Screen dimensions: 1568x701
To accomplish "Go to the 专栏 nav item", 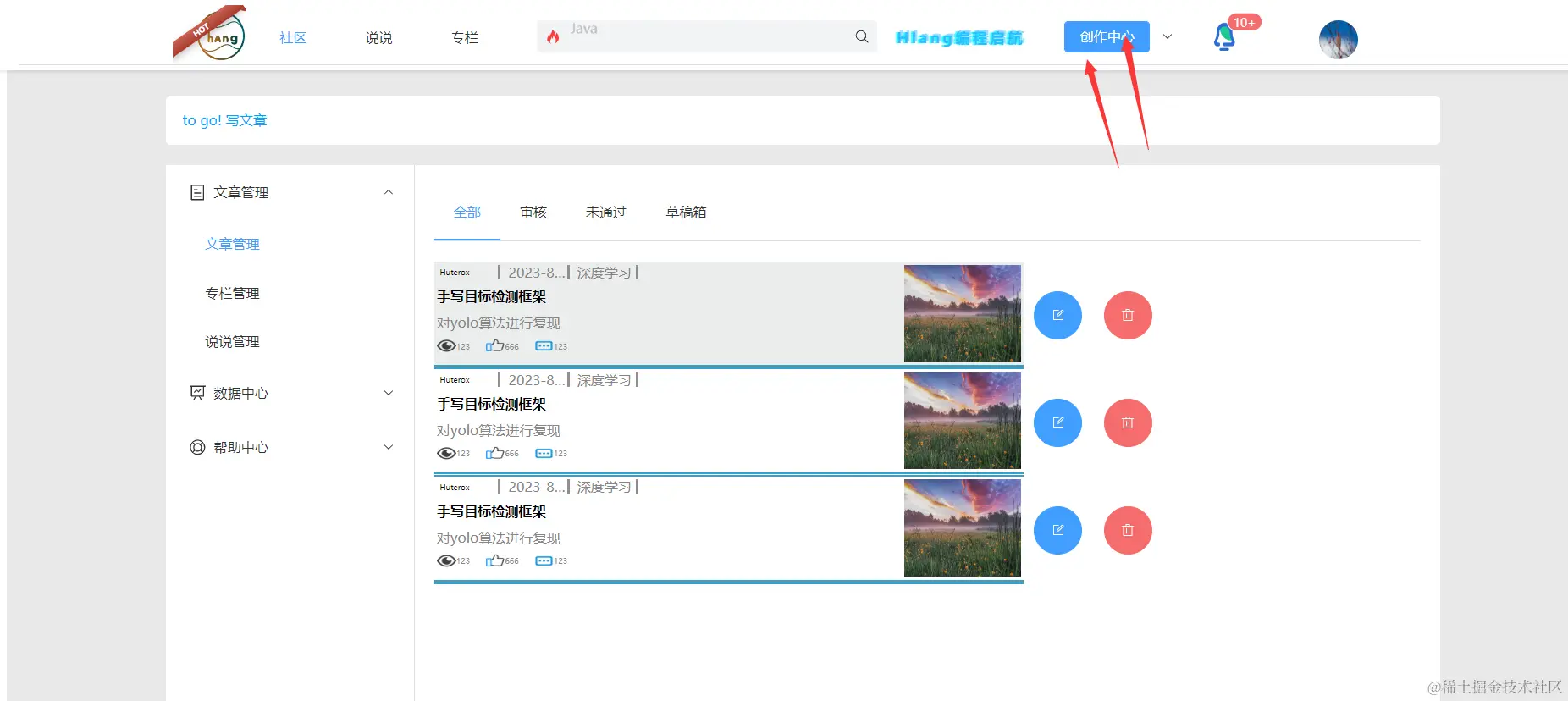I will [465, 38].
